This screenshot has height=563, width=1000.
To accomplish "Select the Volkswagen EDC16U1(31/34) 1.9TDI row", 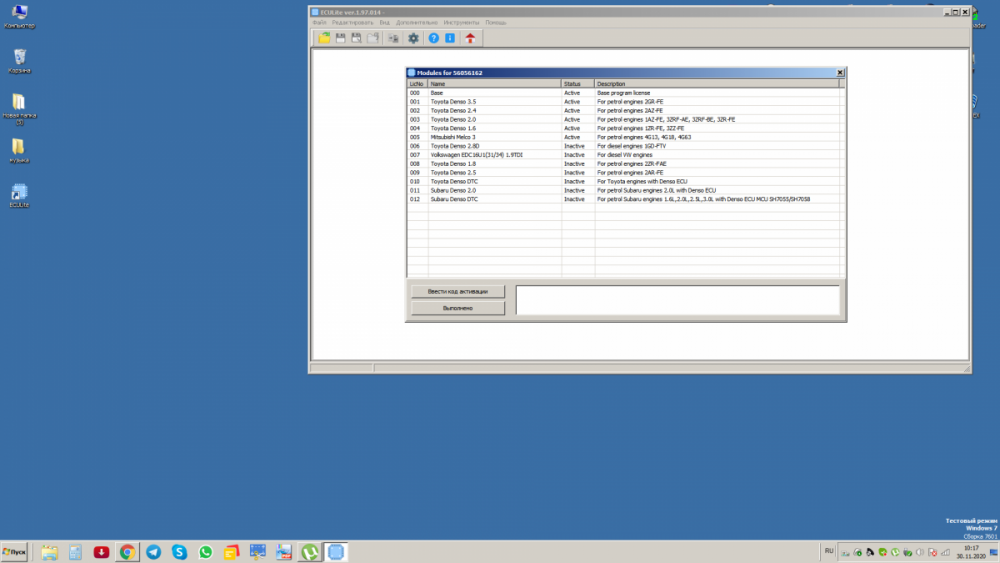I will 624,155.
